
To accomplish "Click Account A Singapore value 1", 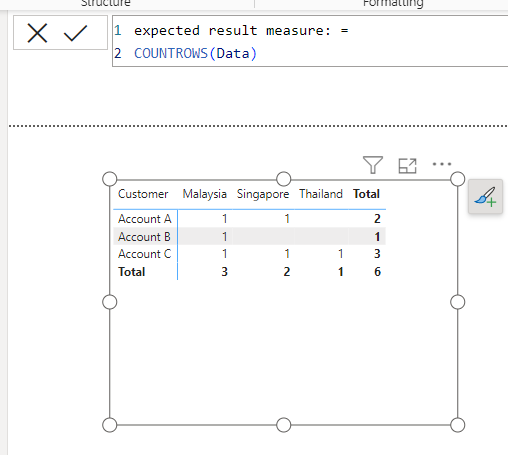I will point(287,219).
